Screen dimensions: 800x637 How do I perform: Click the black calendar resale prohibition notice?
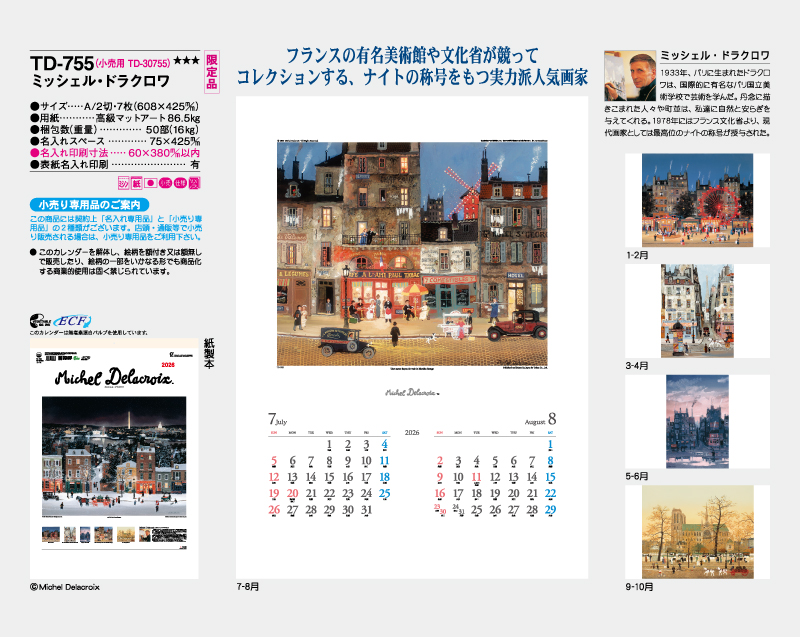click(116, 262)
